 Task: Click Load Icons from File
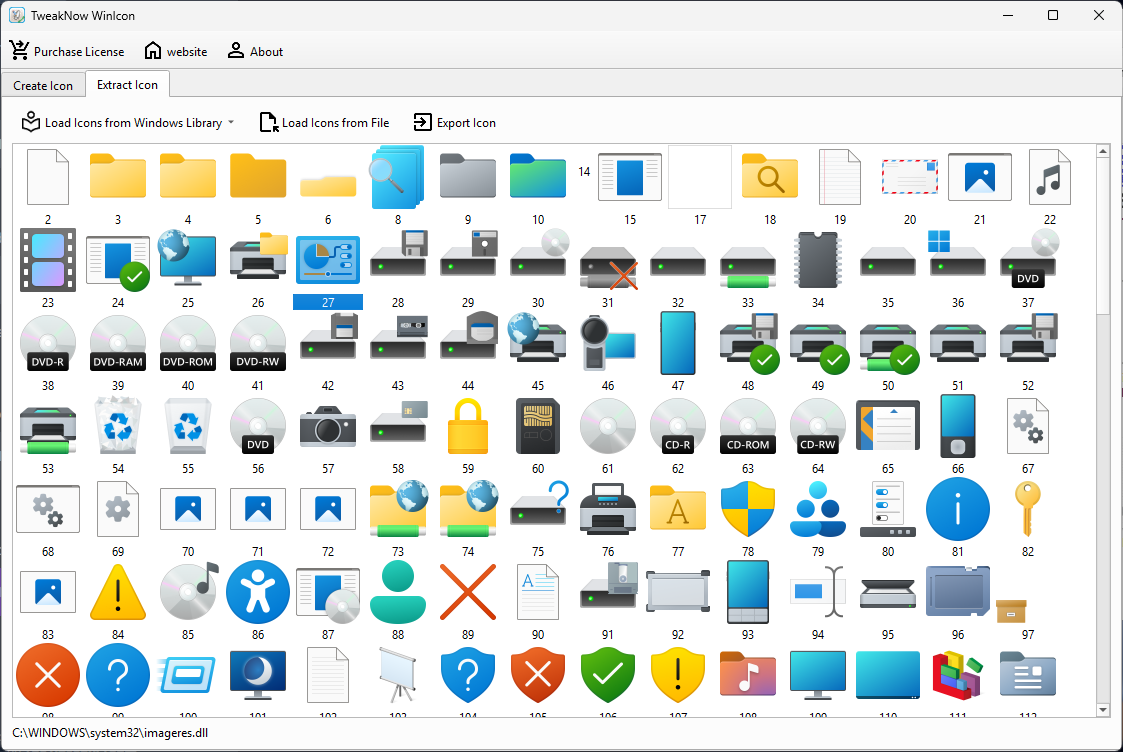[324, 122]
